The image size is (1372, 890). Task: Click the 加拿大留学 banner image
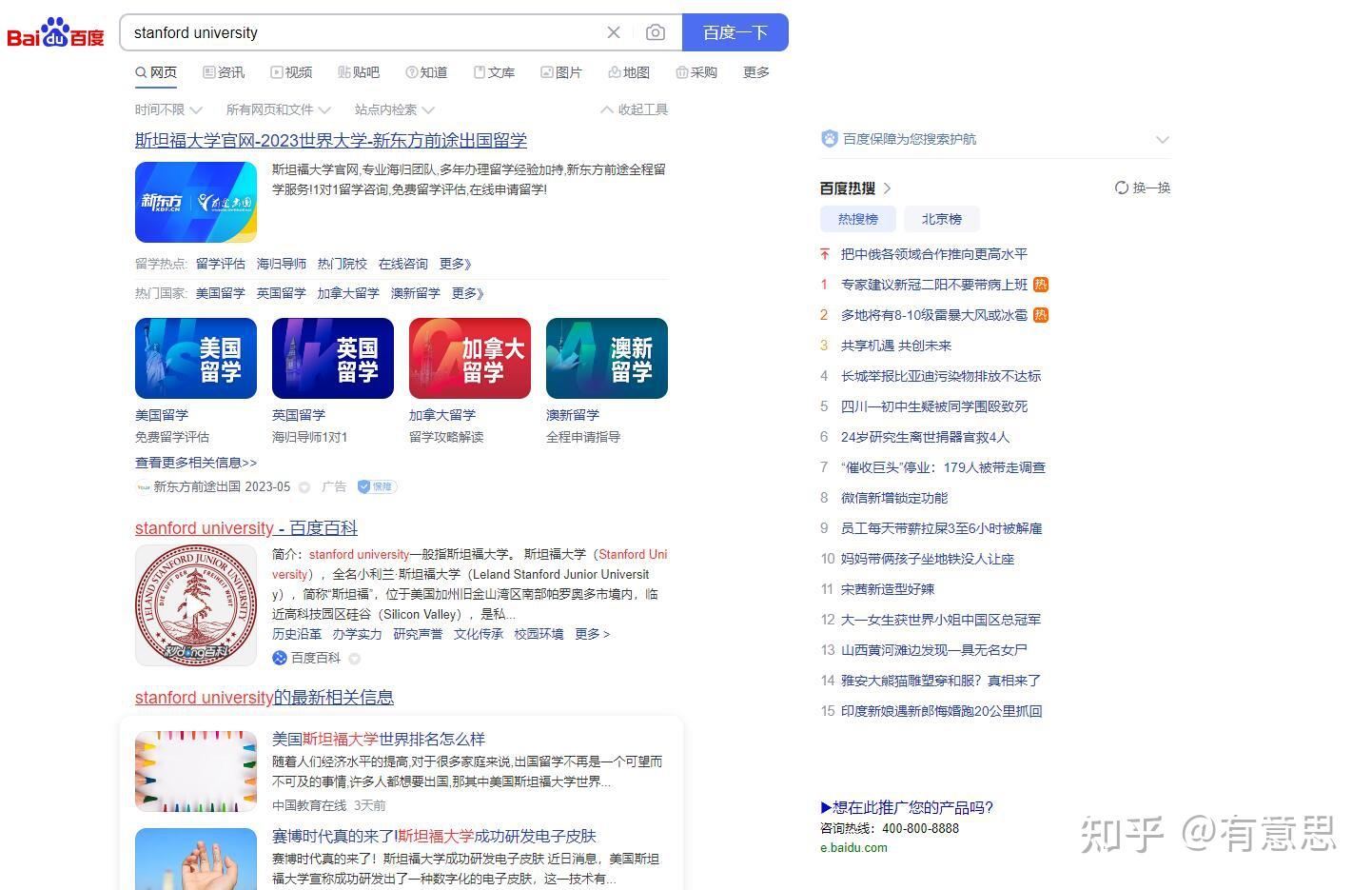click(470, 358)
